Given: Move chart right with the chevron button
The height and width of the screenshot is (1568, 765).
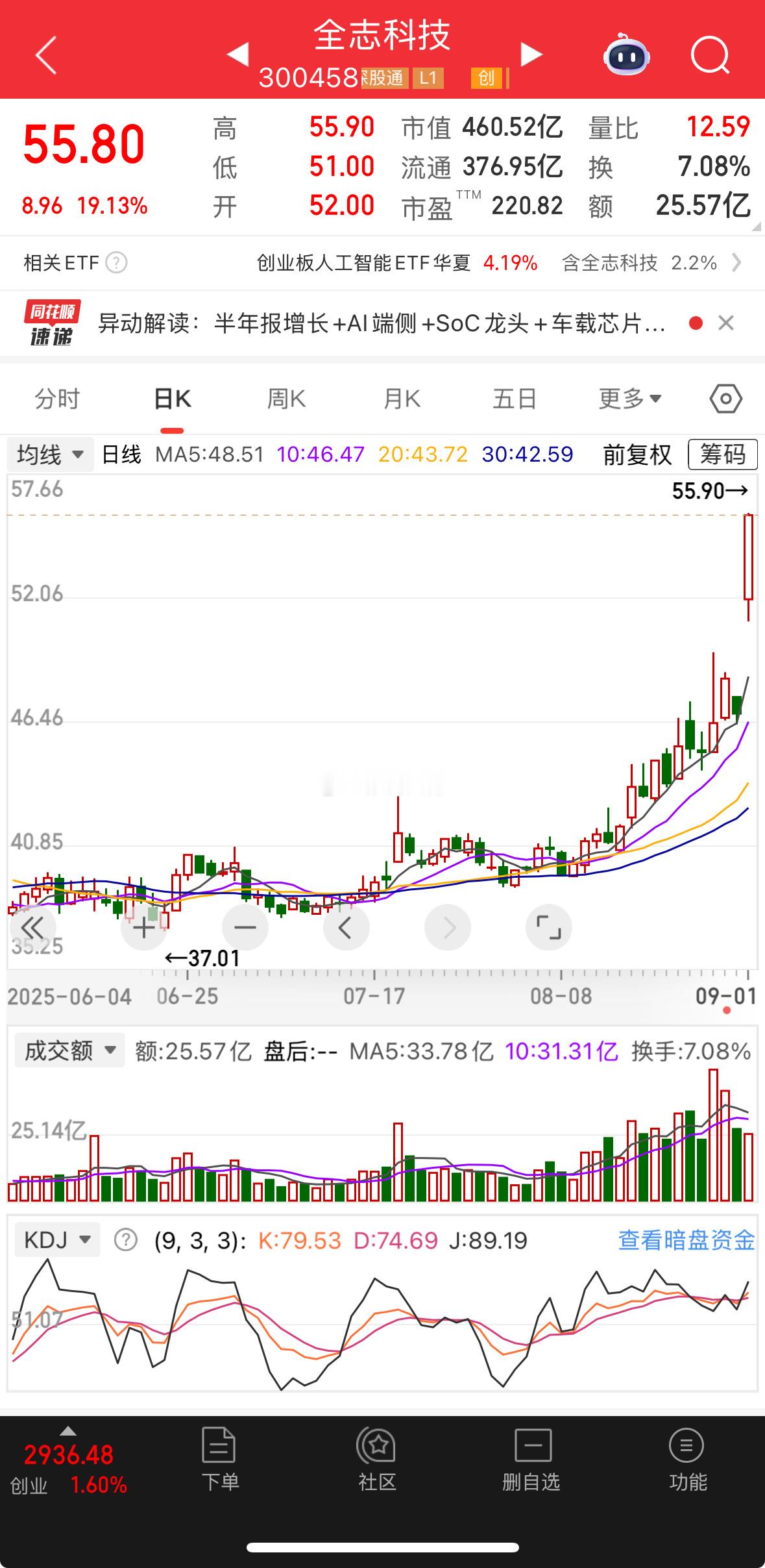Looking at the screenshot, I should [x=448, y=928].
